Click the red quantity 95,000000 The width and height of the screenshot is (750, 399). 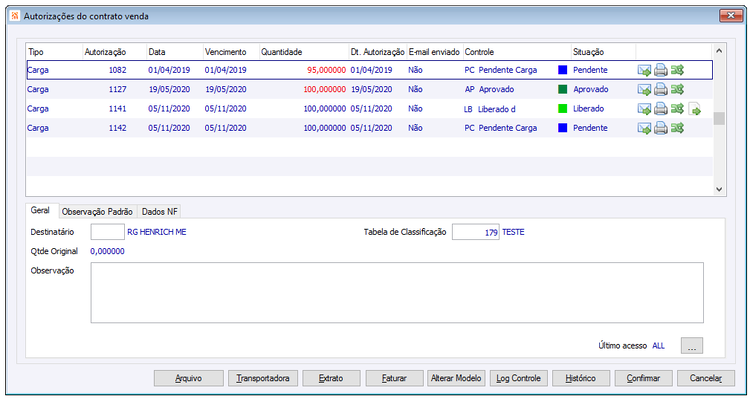tap(326, 70)
